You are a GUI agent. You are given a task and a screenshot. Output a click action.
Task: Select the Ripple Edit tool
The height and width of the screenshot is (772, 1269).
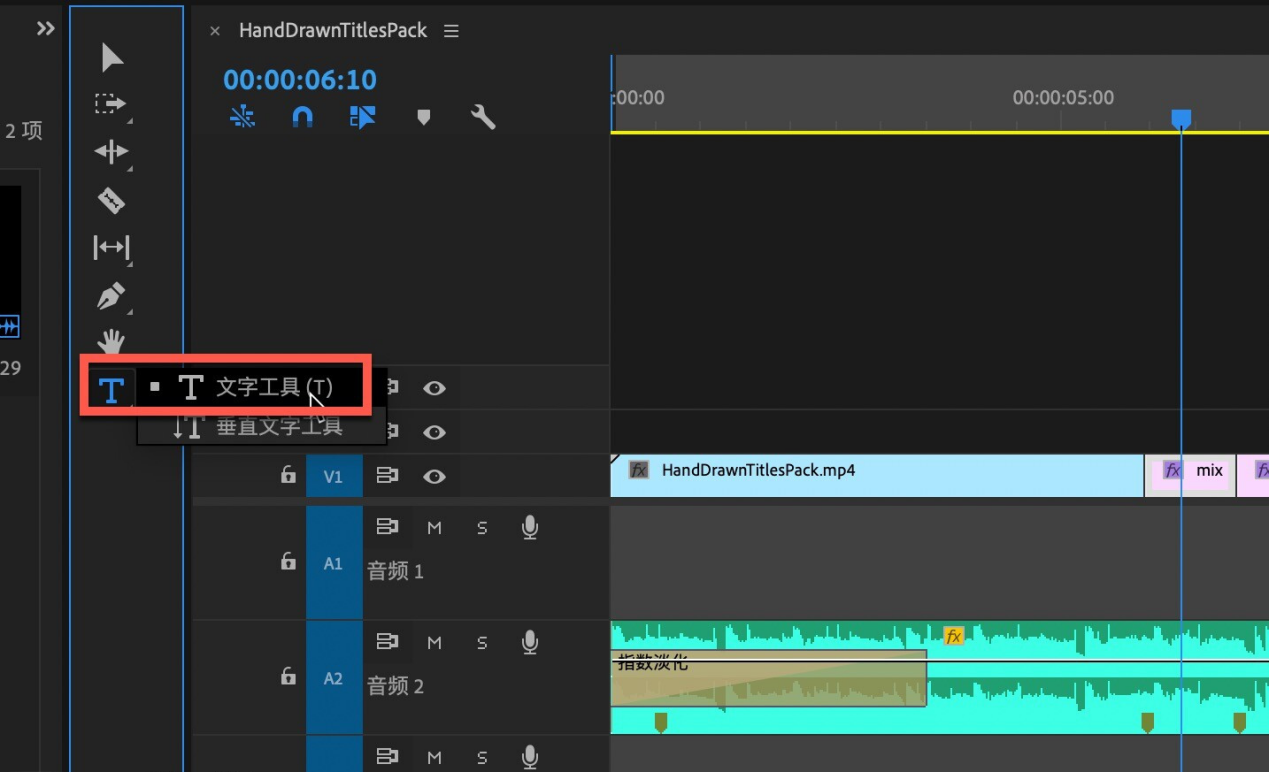pyautogui.click(x=111, y=152)
